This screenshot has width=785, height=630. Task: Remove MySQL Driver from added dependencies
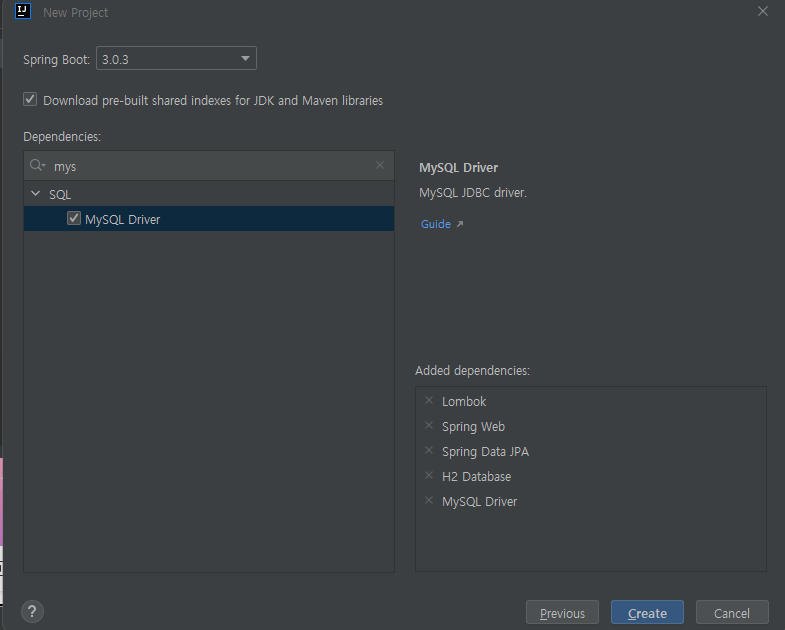click(429, 501)
